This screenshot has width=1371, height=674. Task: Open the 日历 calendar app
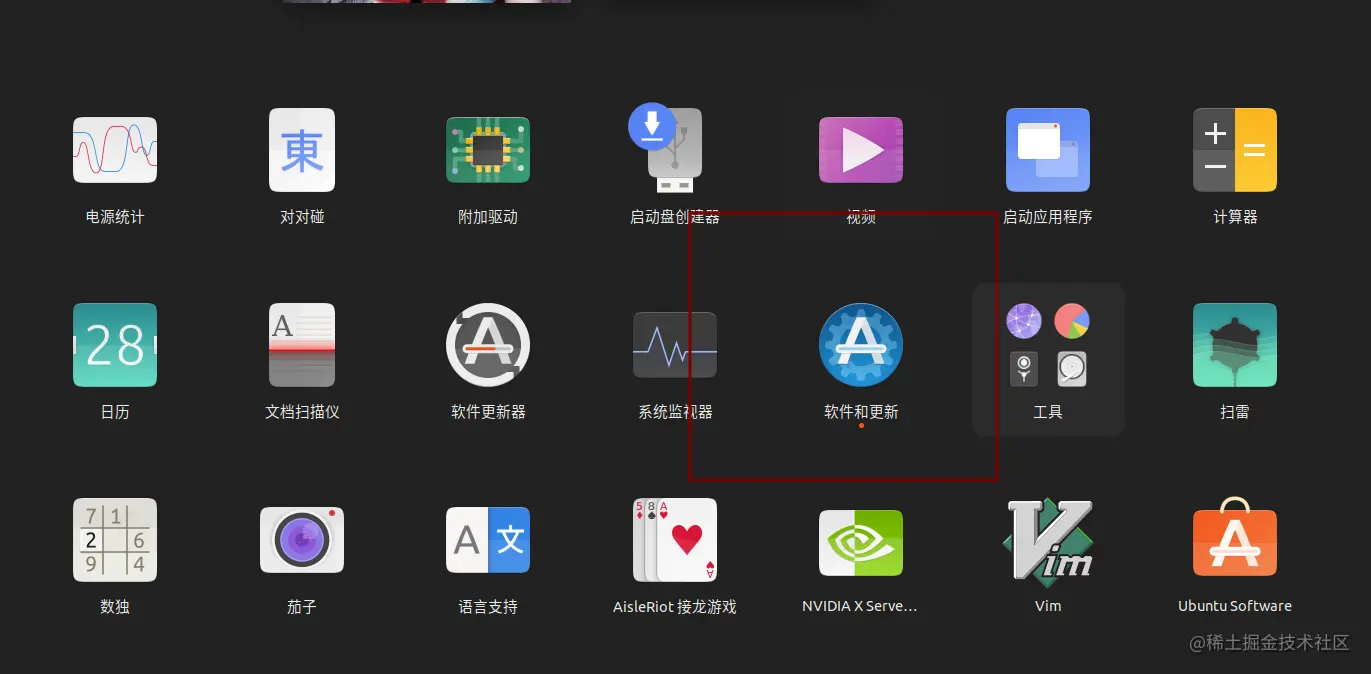click(x=115, y=345)
